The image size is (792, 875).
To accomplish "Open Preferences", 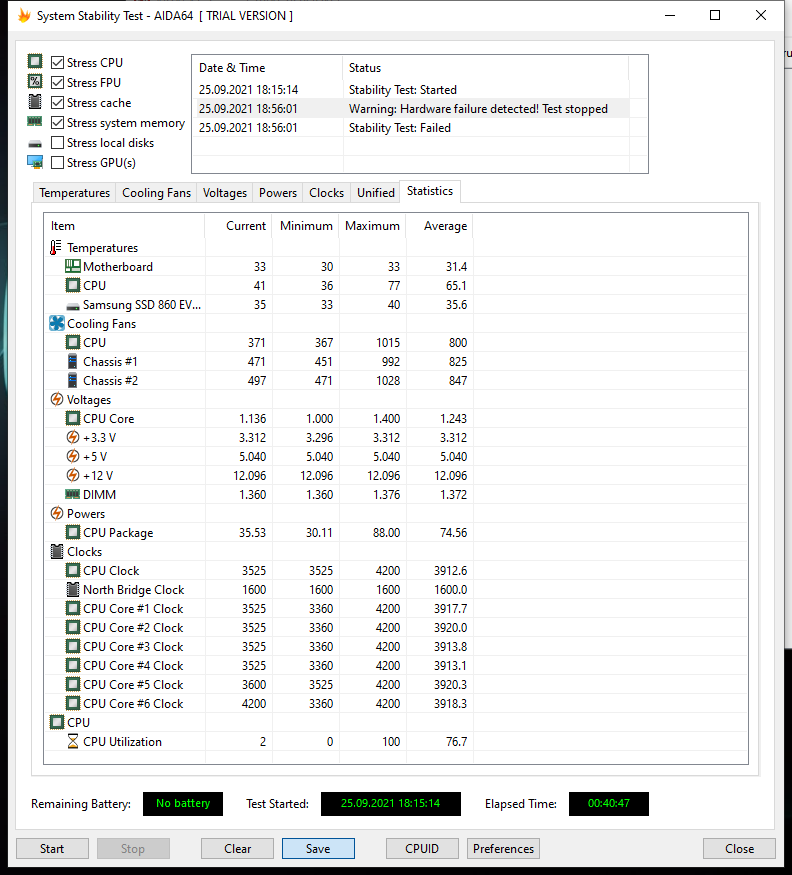I will coord(503,848).
